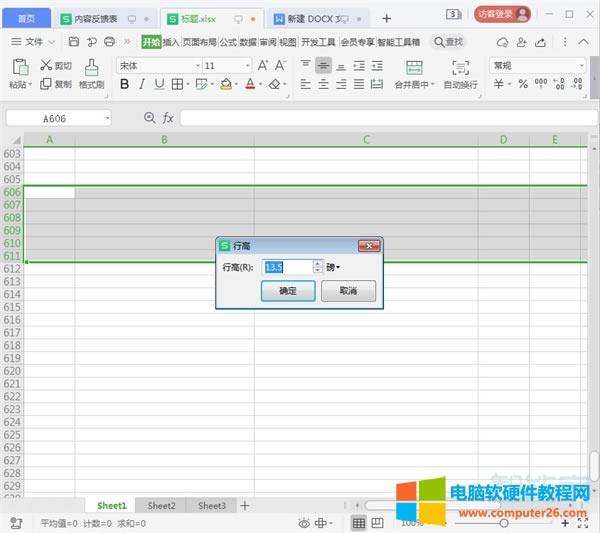Expand the row height unit dropdown 磅
600x533 pixels.
pyautogui.click(x=333, y=267)
